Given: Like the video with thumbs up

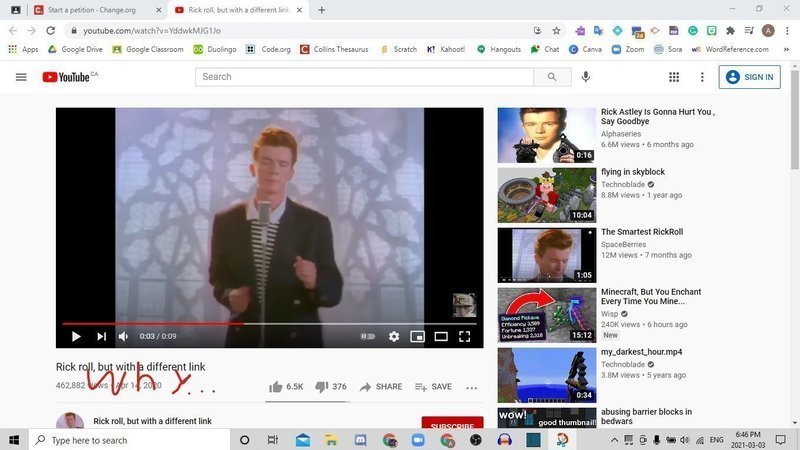Looking at the screenshot, I should 286,387.
